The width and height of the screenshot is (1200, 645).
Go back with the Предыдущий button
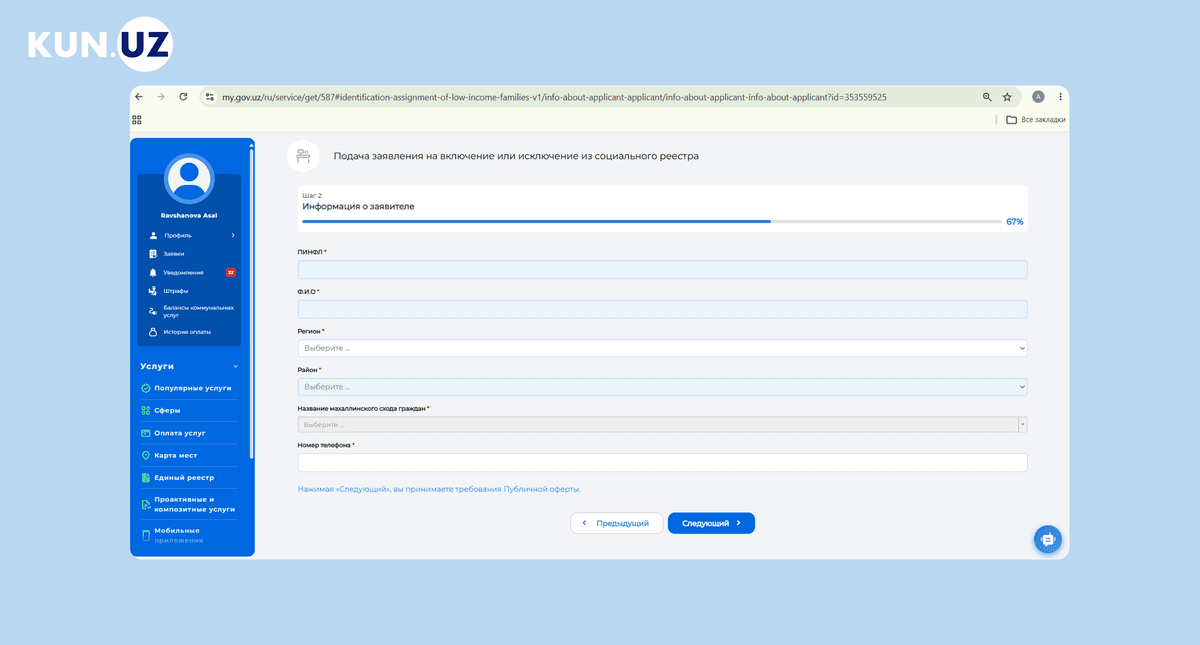click(x=617, y=523)
